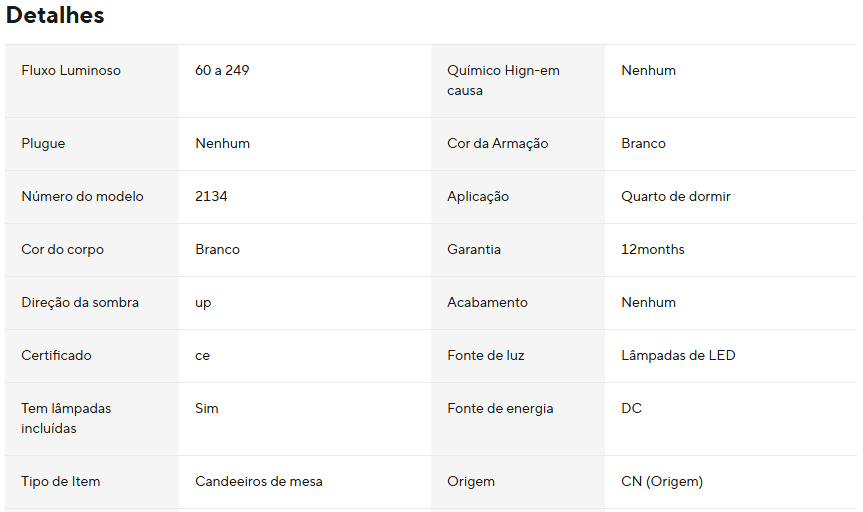Select the Garantia label cell
Image resolution: width=863 pixels, height=512 pixels.
coord(517,249)
